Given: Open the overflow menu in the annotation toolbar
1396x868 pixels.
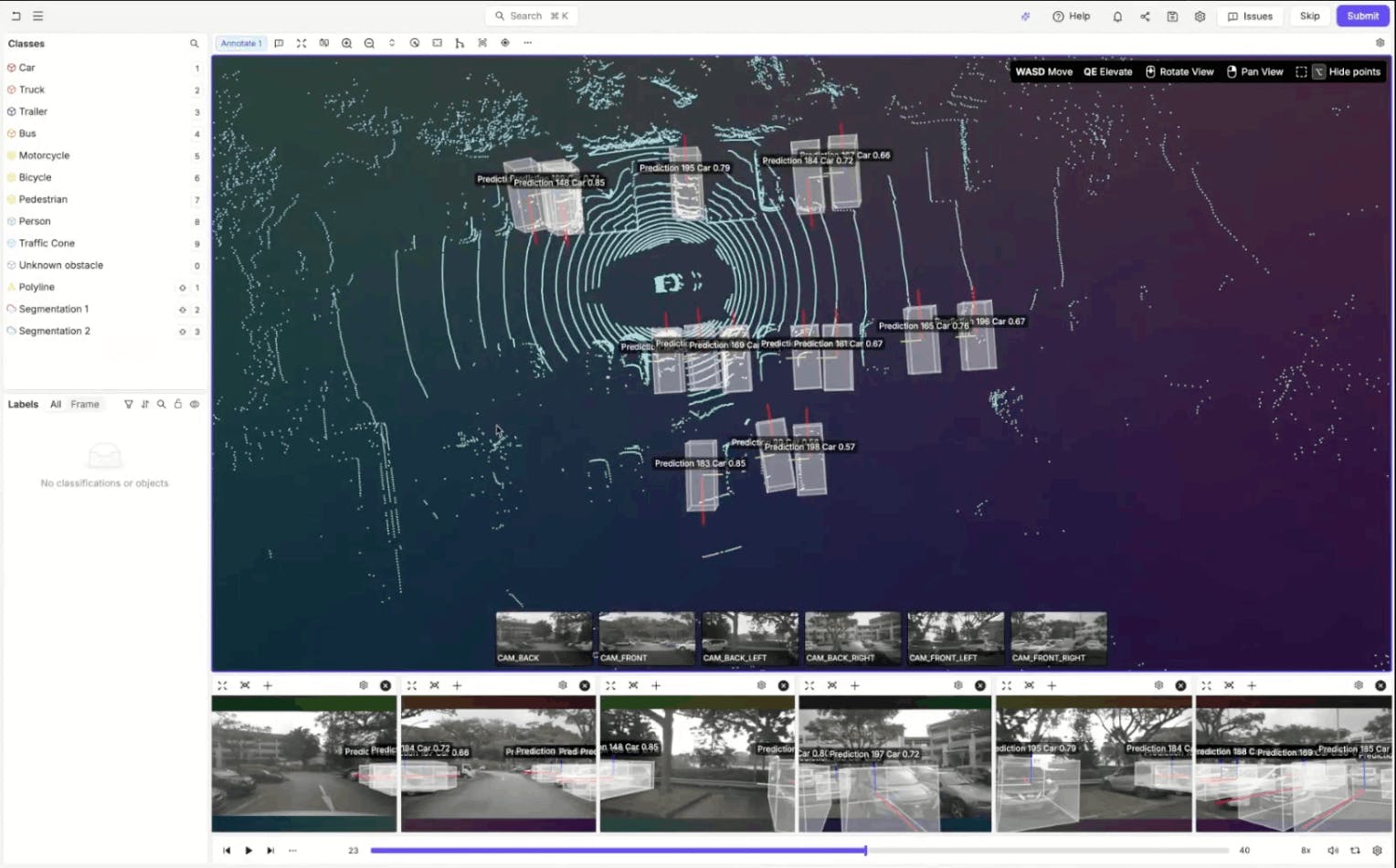Looking at the screenshot, I should point(528,43).
